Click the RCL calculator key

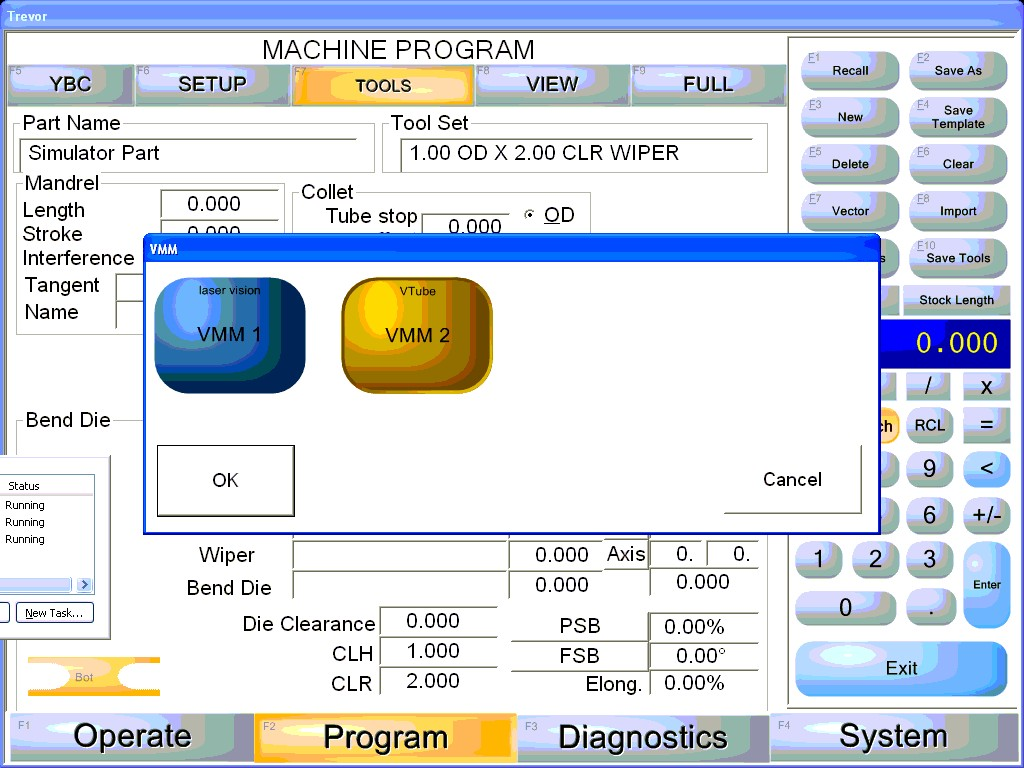929,425
